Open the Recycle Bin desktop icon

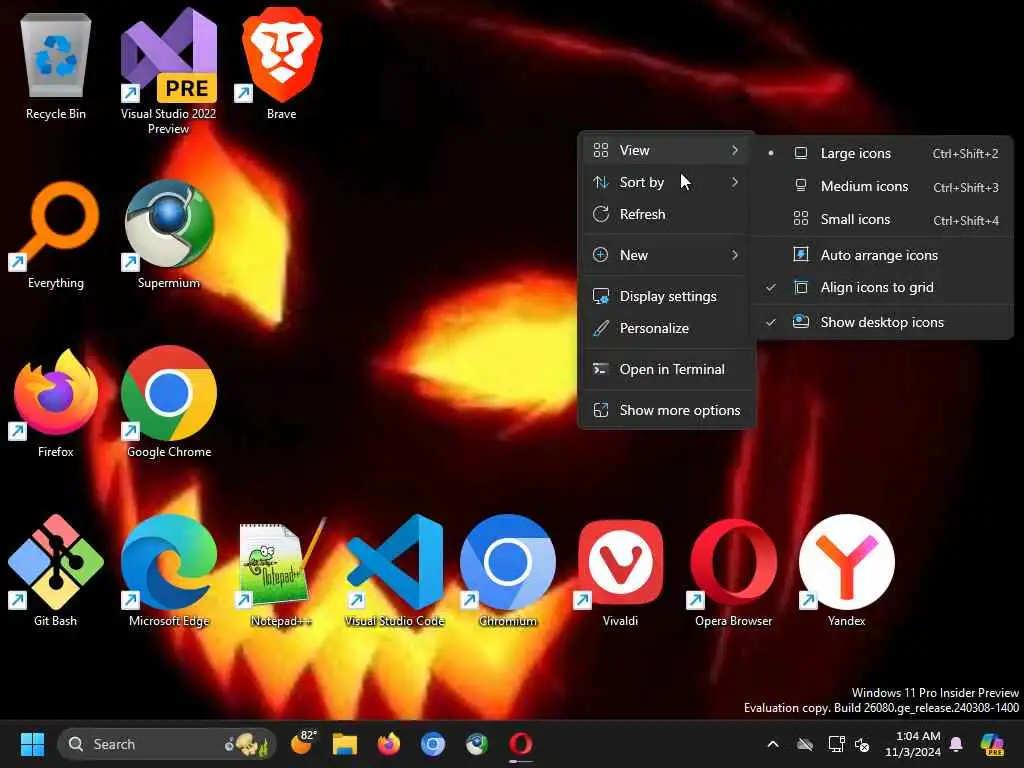[56, 66]
